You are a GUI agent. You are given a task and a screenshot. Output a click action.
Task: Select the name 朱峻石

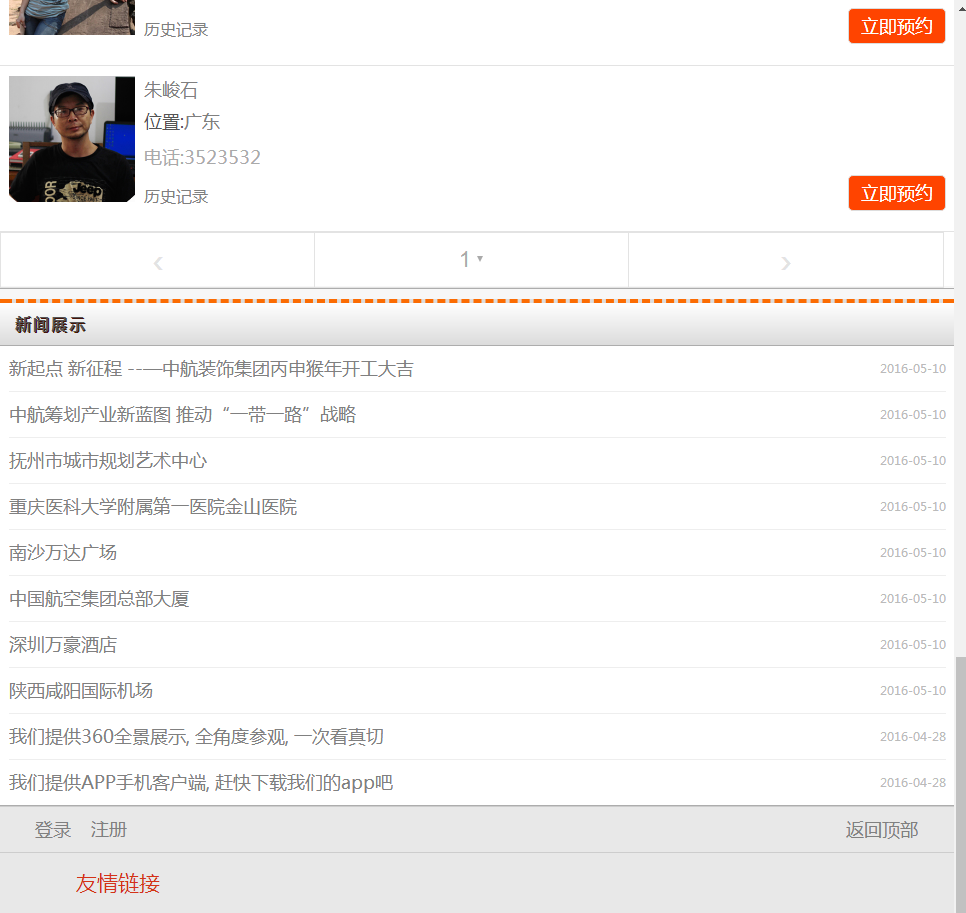(x=171, y=90)
